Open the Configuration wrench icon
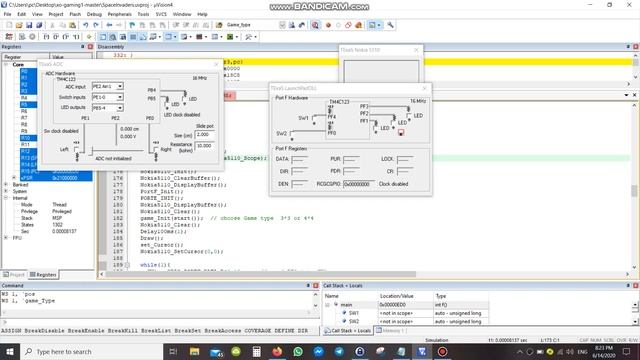The width and height of the screenshot is (640, 360). 391,25
